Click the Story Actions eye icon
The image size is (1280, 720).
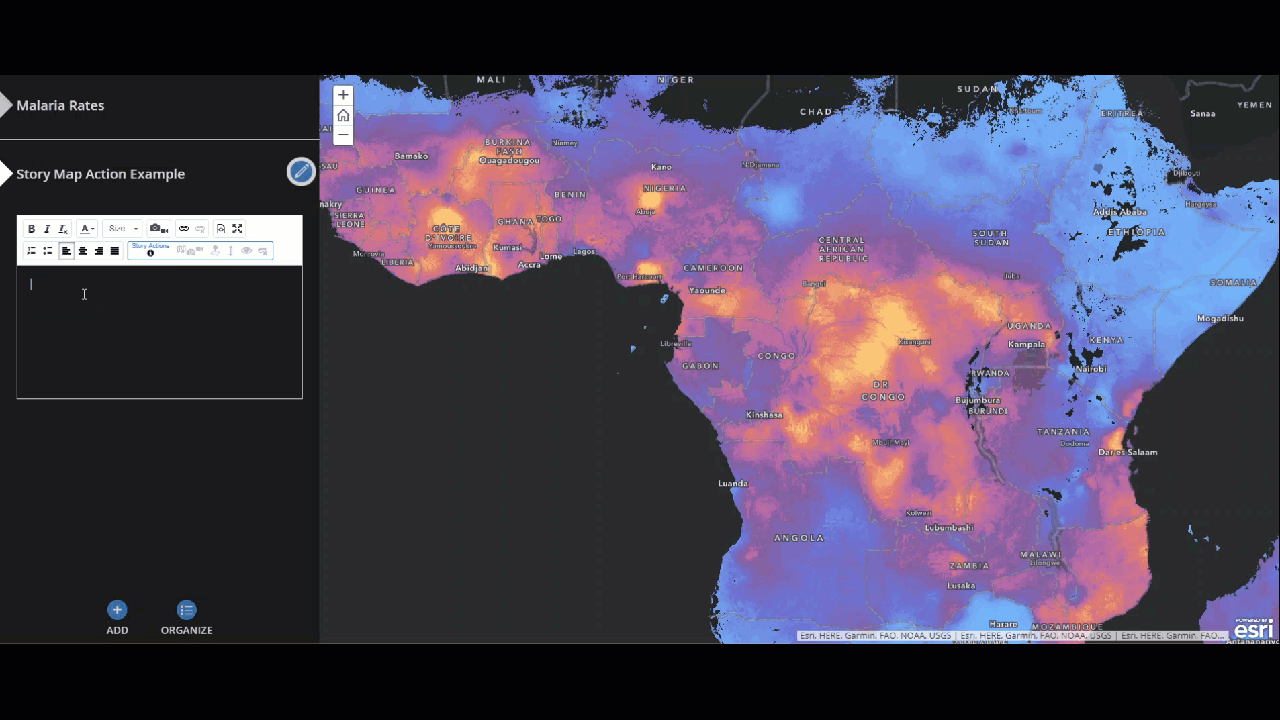(247, 251)
